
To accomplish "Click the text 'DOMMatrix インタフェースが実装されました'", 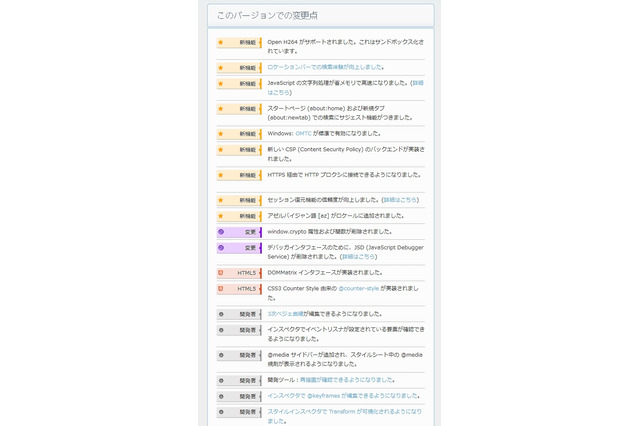I will (x=325, y=272).
